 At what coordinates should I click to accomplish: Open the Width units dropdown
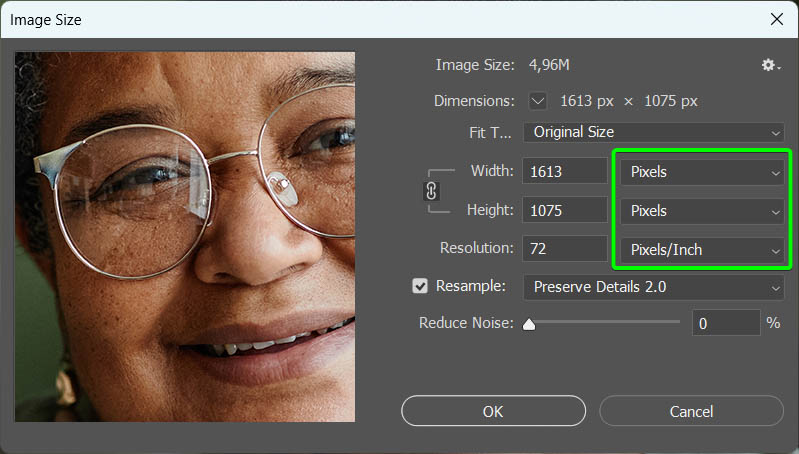(x=703, y=172)
